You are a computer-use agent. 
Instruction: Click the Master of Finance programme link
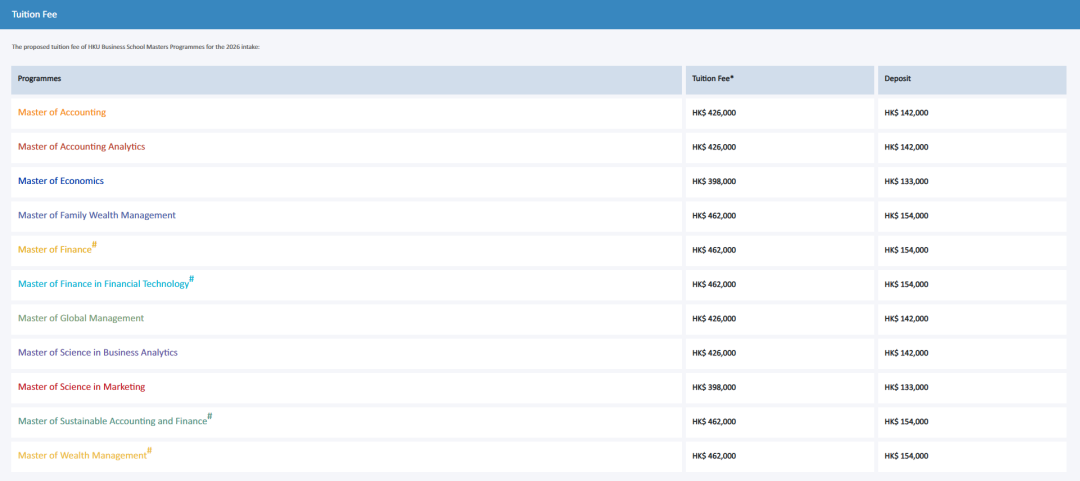point(55,250)
